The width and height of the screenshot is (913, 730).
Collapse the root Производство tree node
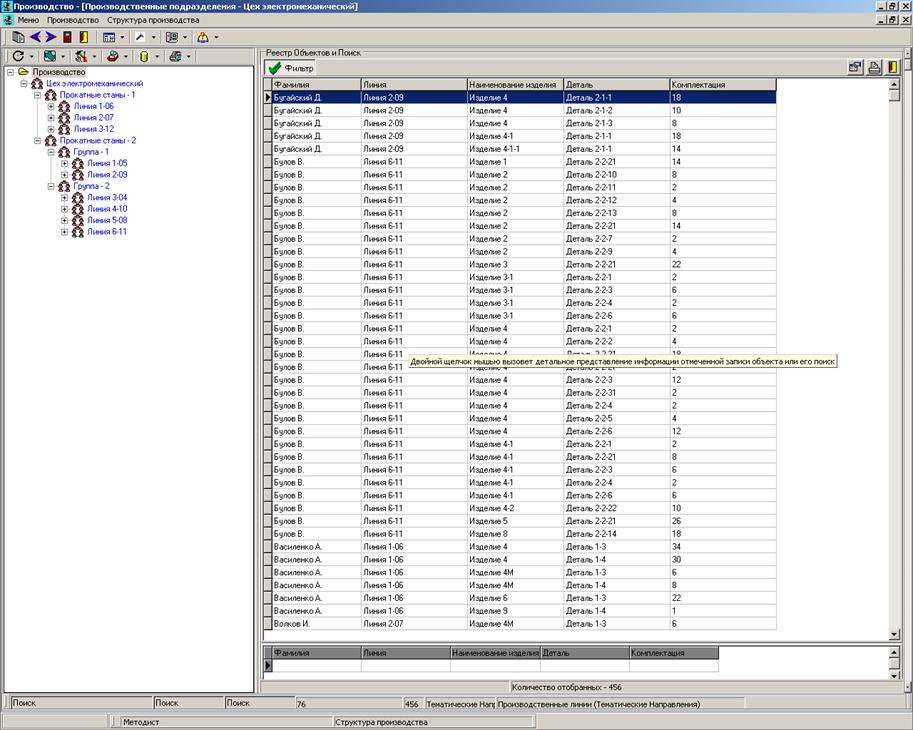[x=10, y=72]
